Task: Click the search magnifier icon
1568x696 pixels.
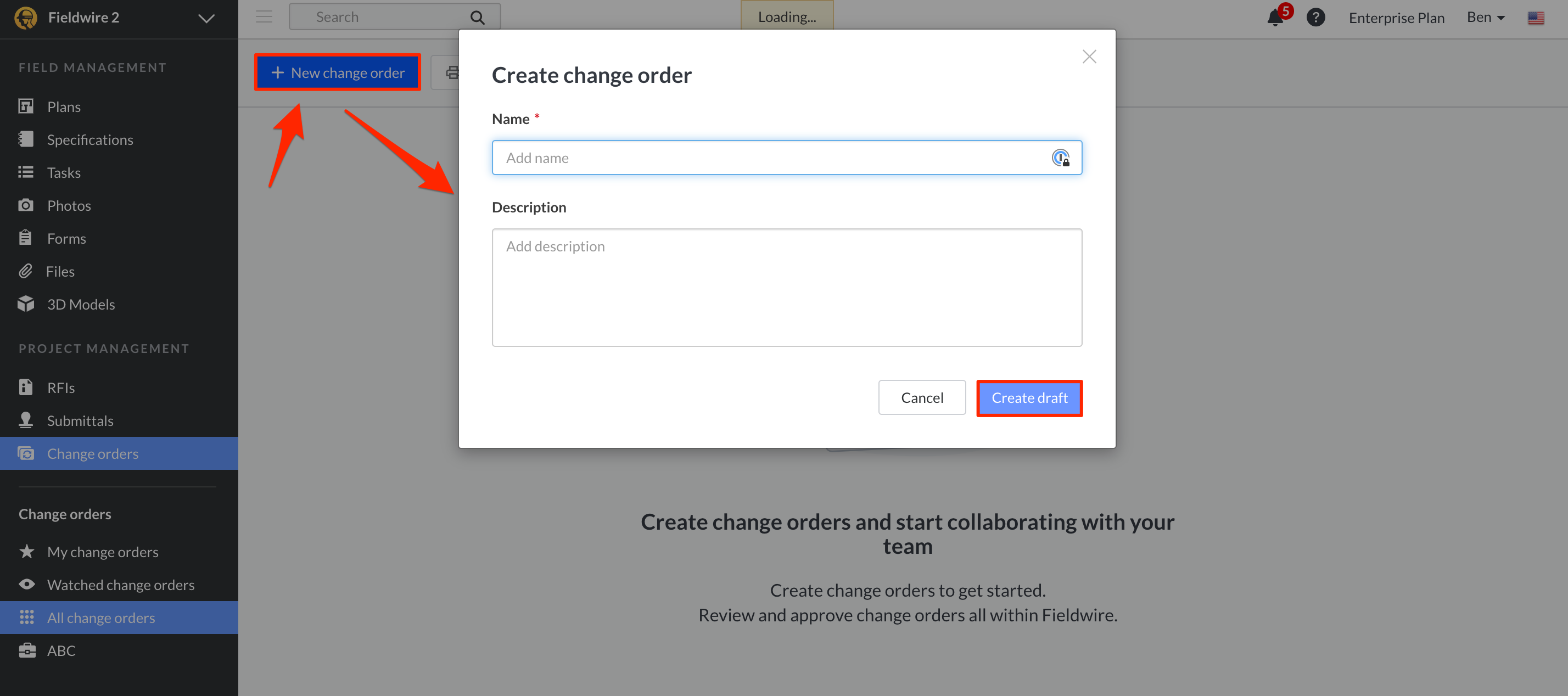Action: (477, 16)
